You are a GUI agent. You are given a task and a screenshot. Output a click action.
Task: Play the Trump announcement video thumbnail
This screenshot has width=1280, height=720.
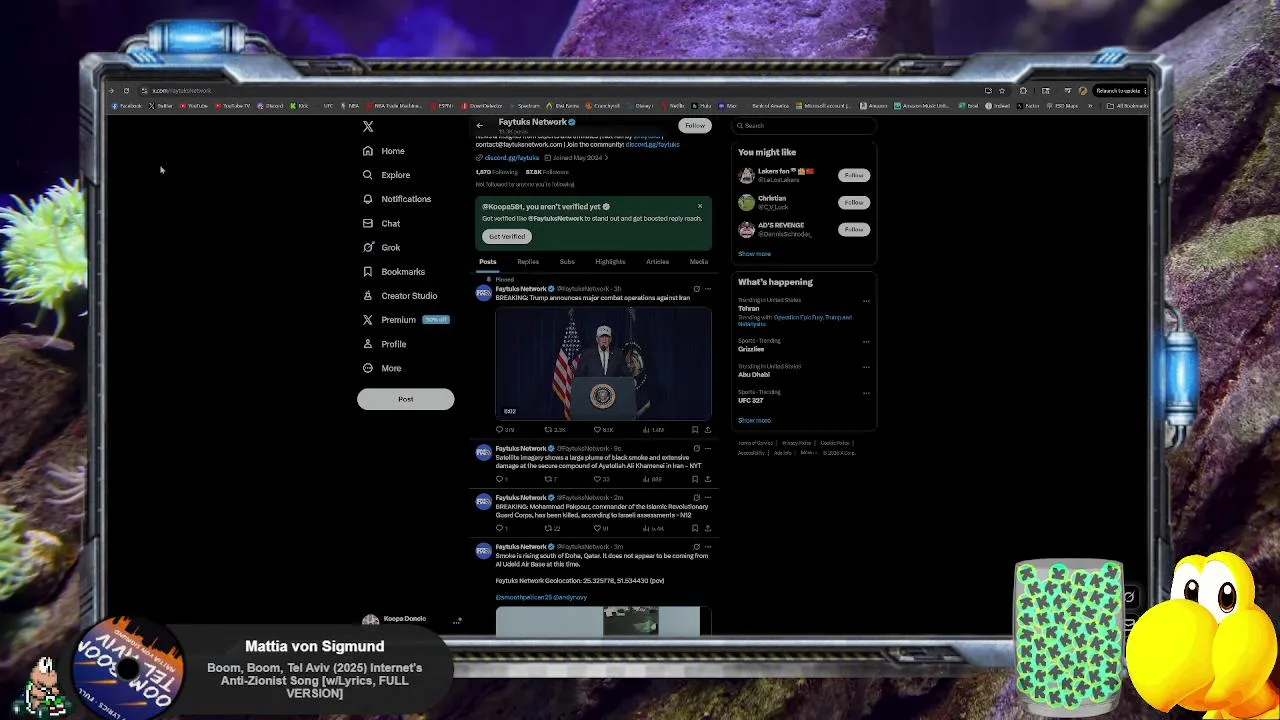point(603,363)
